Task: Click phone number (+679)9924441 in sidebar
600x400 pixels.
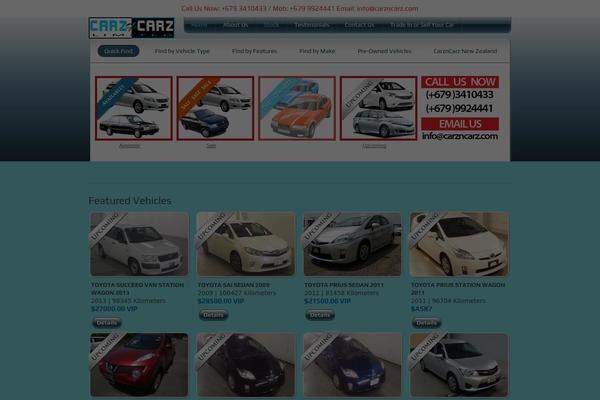Action: click(x=459, y=109)
